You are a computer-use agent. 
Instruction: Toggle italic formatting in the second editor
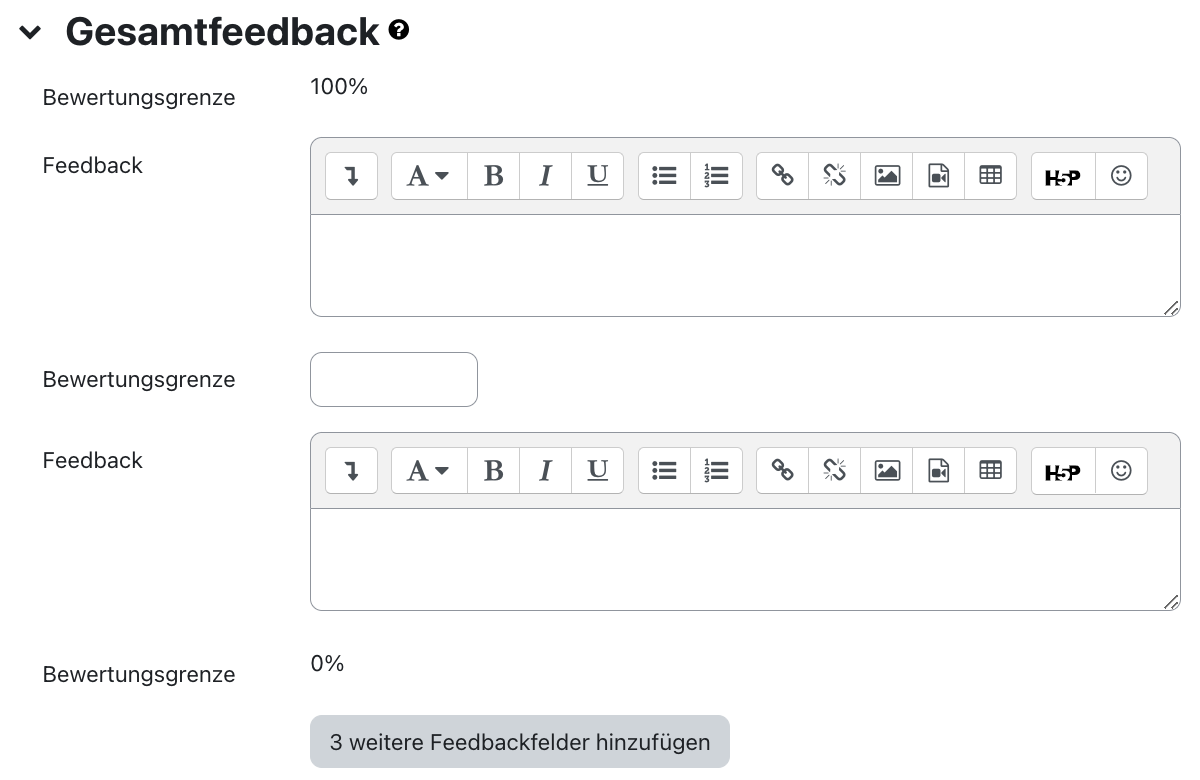pos(545,470)
